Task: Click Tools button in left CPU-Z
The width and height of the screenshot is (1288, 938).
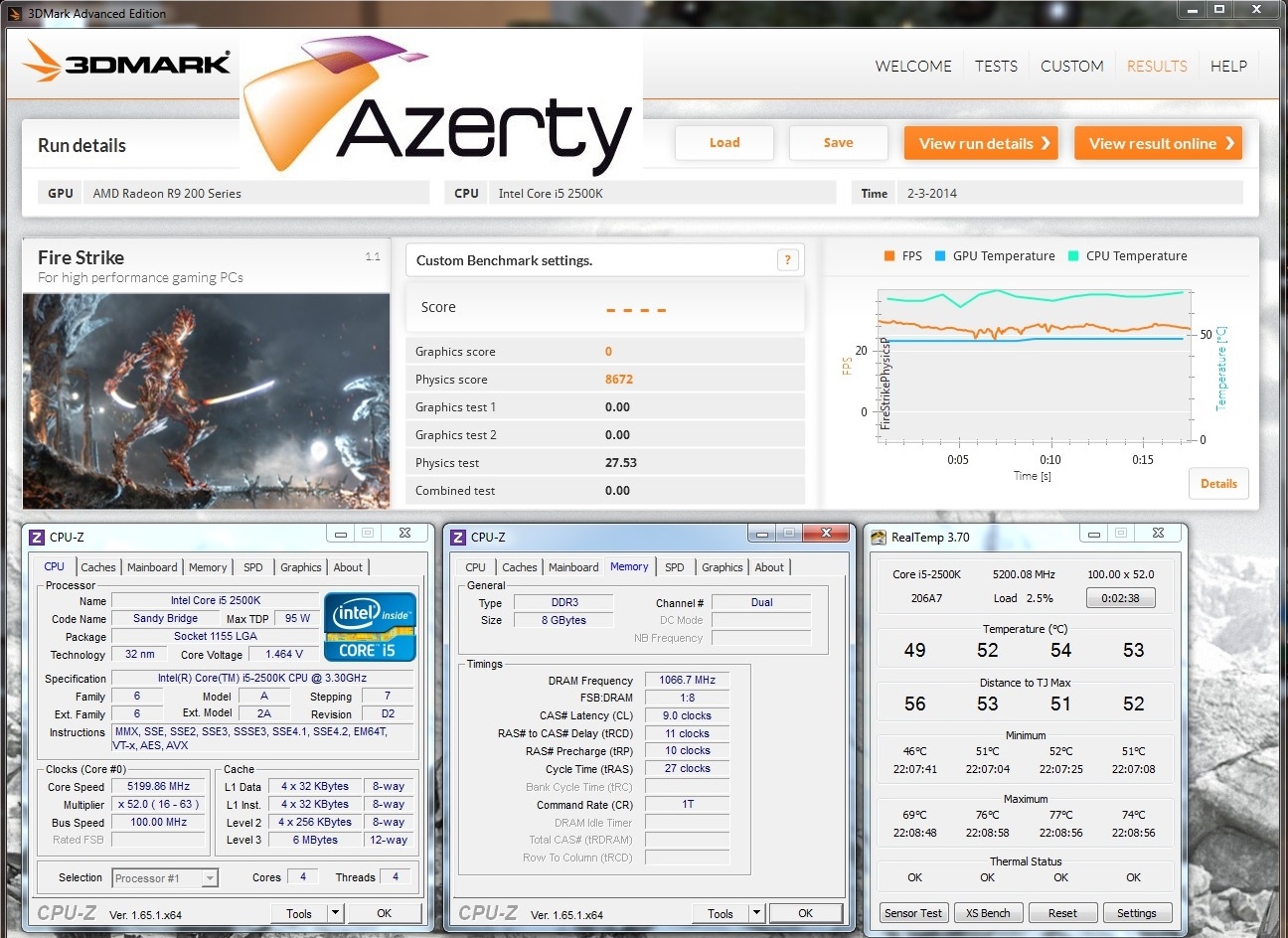Action: pyautogui.click(x=299, y=913)
